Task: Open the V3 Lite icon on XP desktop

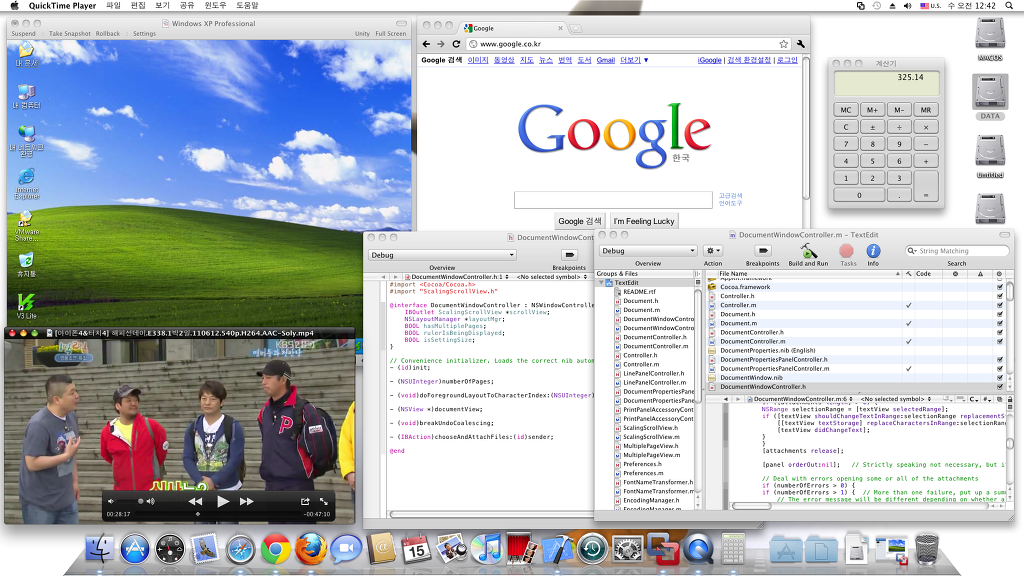Action: pyautogui.click(x=26, y=306)
